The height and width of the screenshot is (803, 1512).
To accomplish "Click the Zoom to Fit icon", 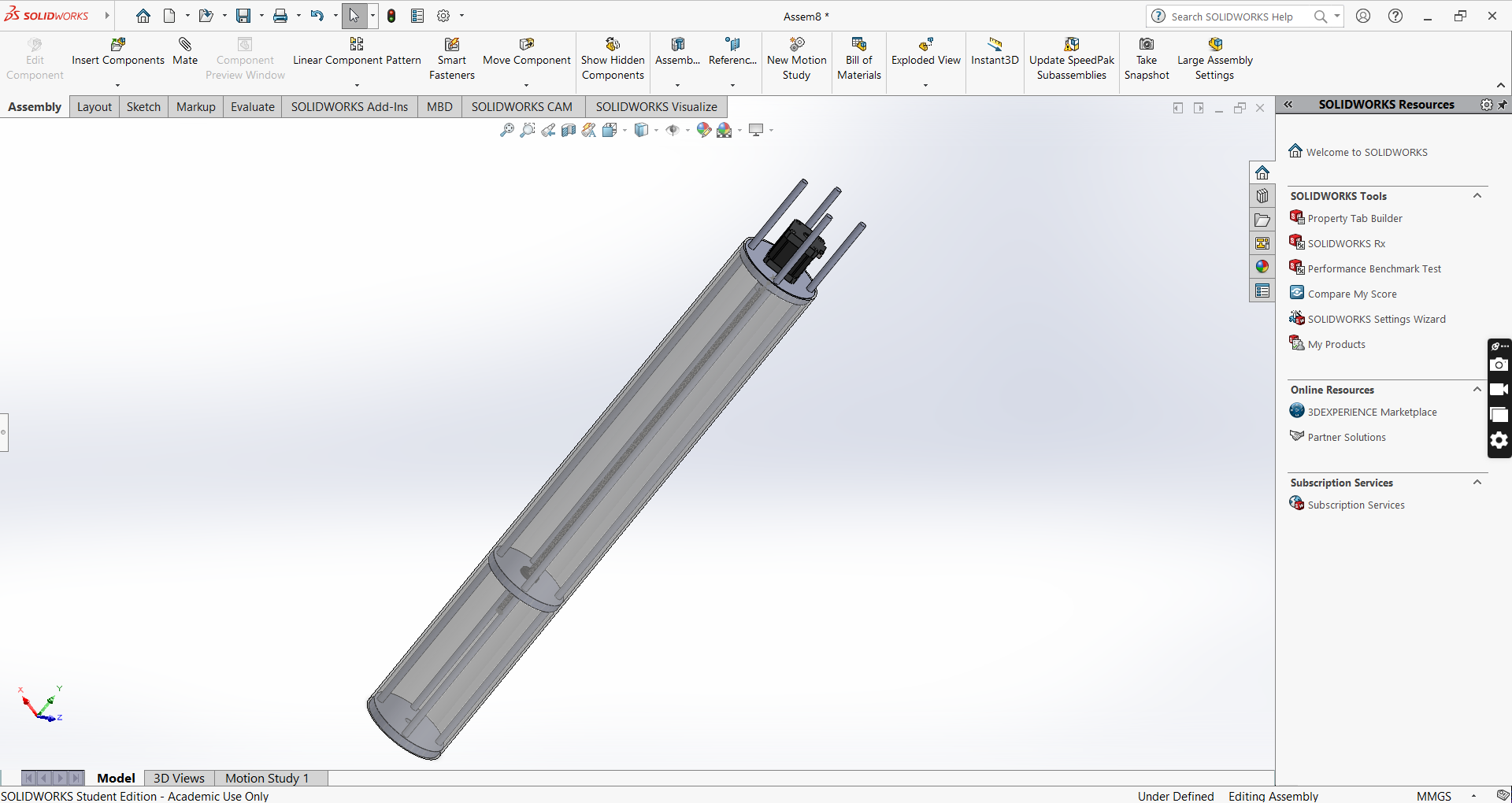I will (x=507, y=130).
